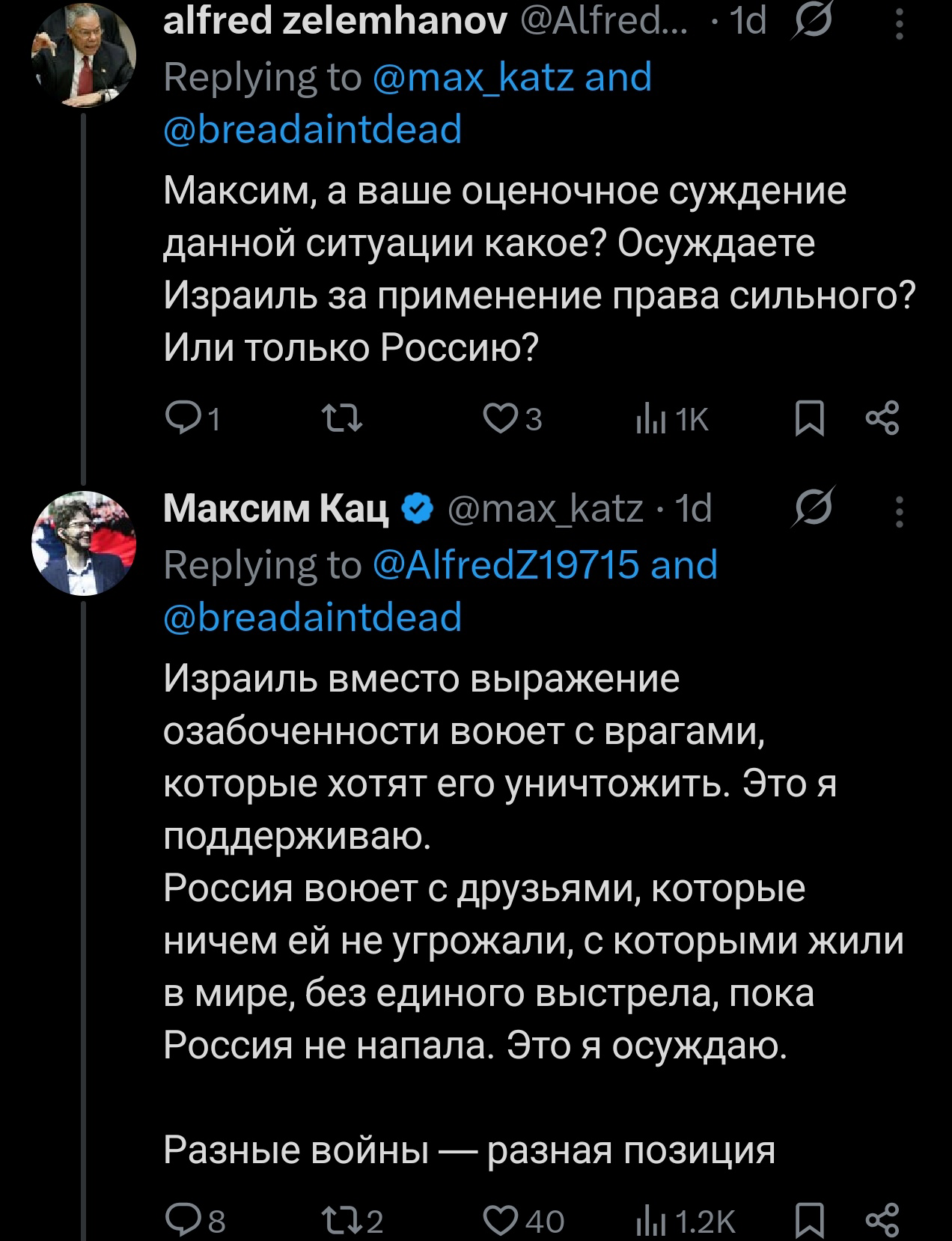This screenshot has height=1241, width=952.
Task: Repost alfred zelemhanov's tweet
Action: click(x=341, y=420)
